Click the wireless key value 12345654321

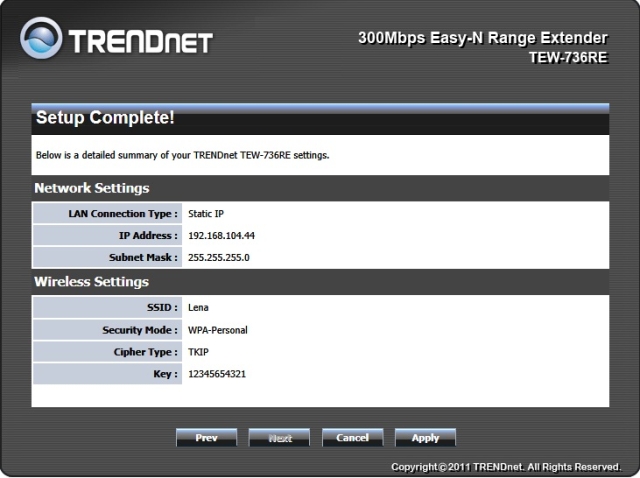[217, 374]
